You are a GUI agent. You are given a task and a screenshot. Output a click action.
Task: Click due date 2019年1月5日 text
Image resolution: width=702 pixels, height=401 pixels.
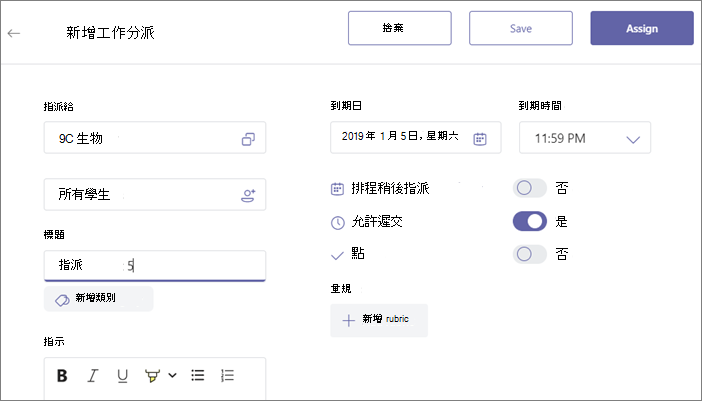click(400, 137)
